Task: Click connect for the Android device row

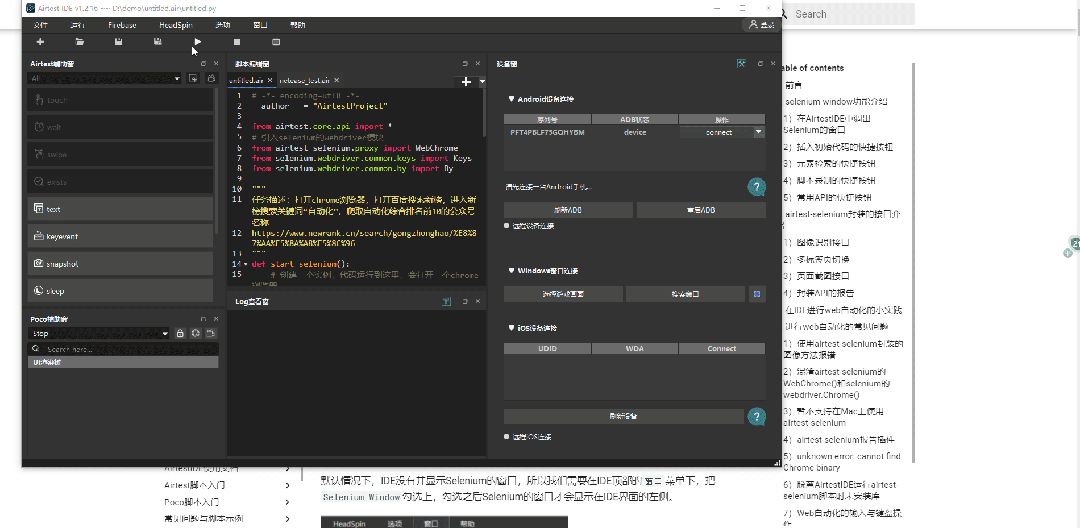Action: [x=718, y=132]
